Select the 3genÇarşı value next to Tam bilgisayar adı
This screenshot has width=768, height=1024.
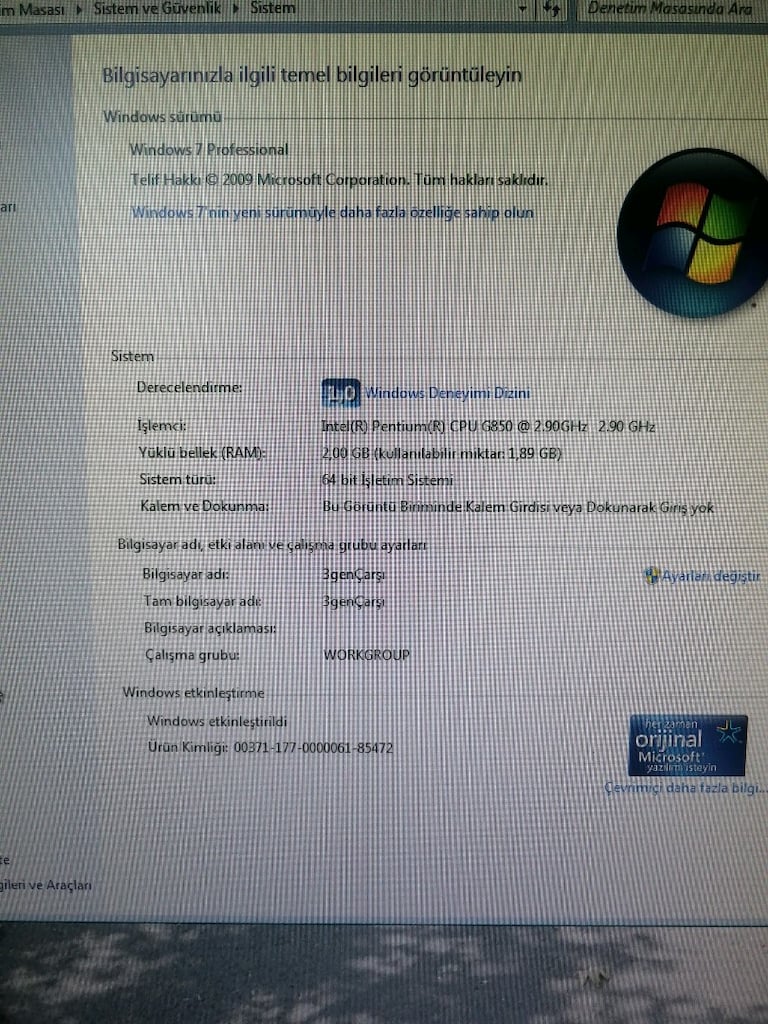tap(353, 601)
